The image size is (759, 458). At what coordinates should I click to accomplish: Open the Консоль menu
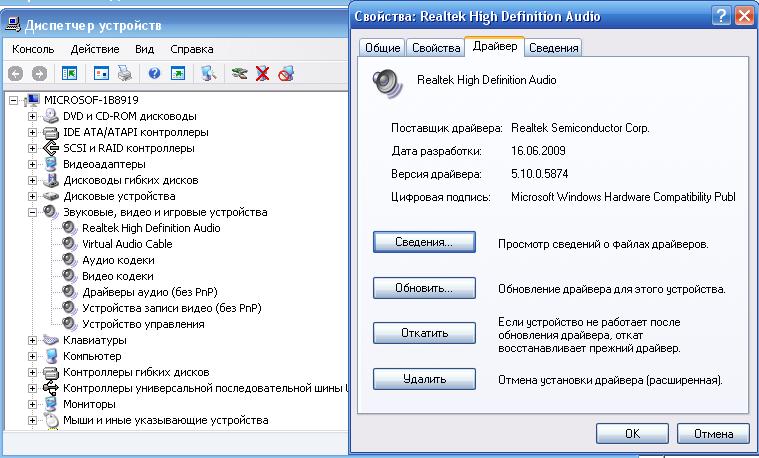(33, 49)
